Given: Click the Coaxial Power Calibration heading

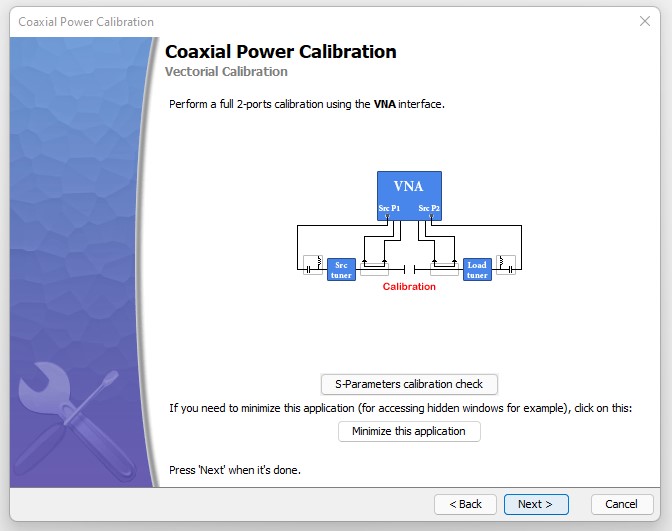Looking at the screenshot, I should (x=281, y=51).
